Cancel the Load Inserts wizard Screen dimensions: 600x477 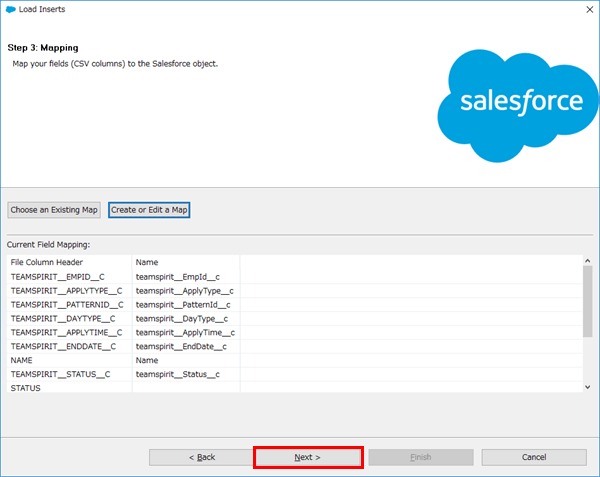(534, 457)
